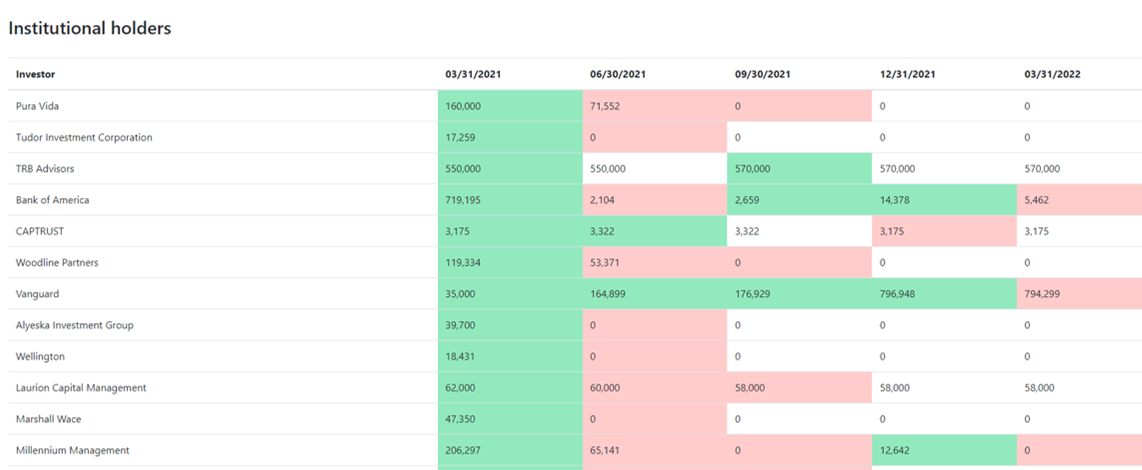This screenshot has height=470, width=1142.
Task: Select Millennium Management investor name
Action: 73,450
